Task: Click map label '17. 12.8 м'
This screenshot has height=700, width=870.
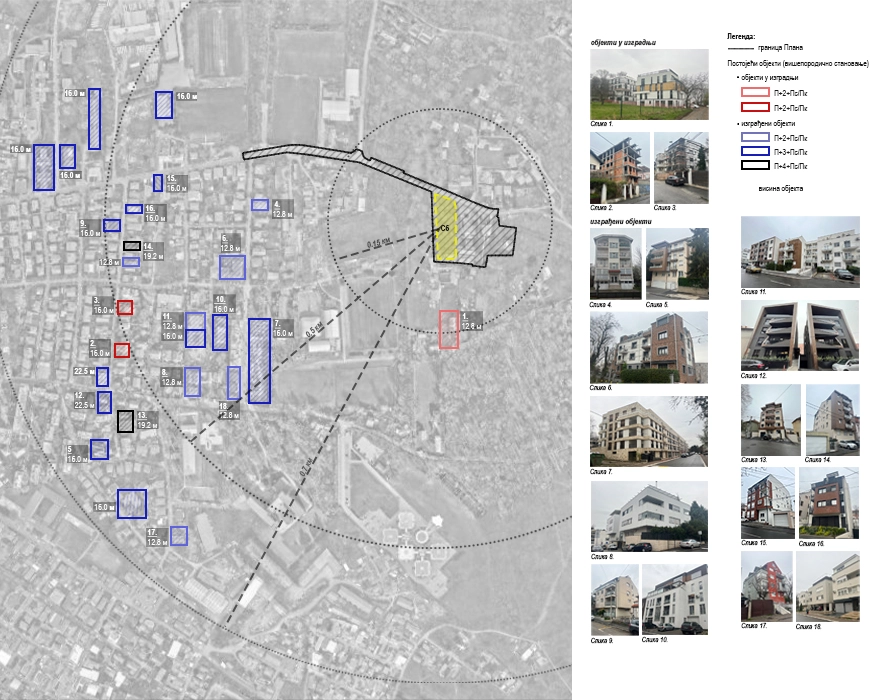Action: point(157,537)
